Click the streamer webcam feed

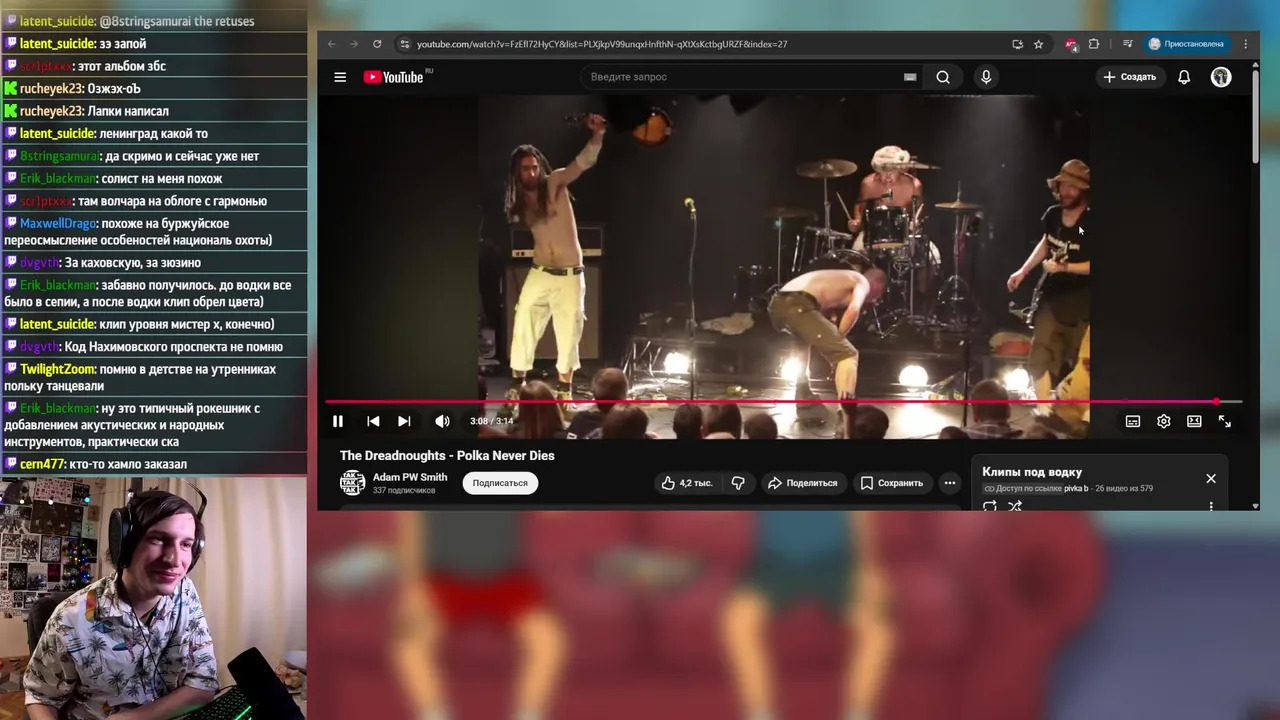click(153, 598)
